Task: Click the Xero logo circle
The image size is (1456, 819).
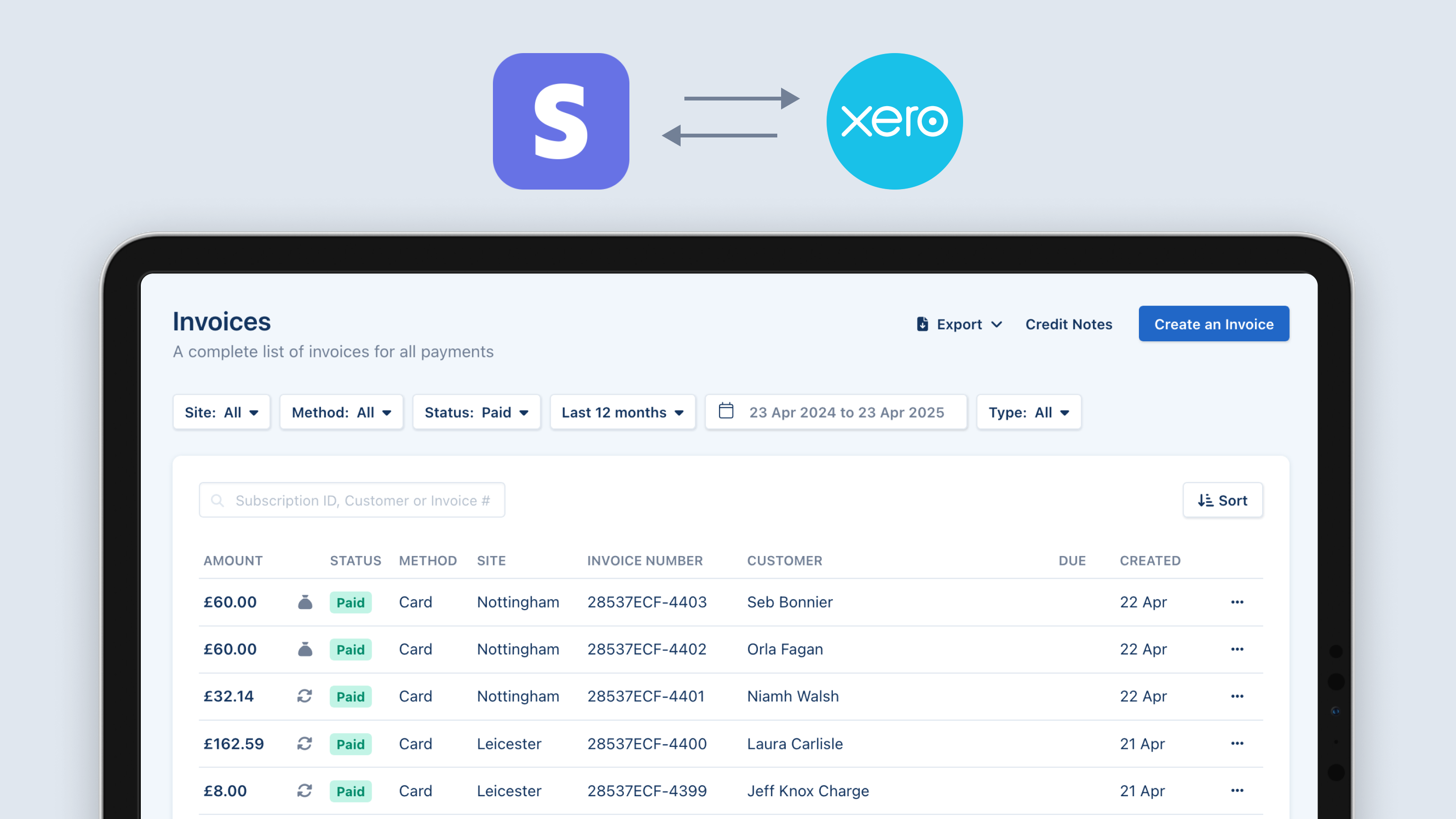Action: tap(894, 121)
